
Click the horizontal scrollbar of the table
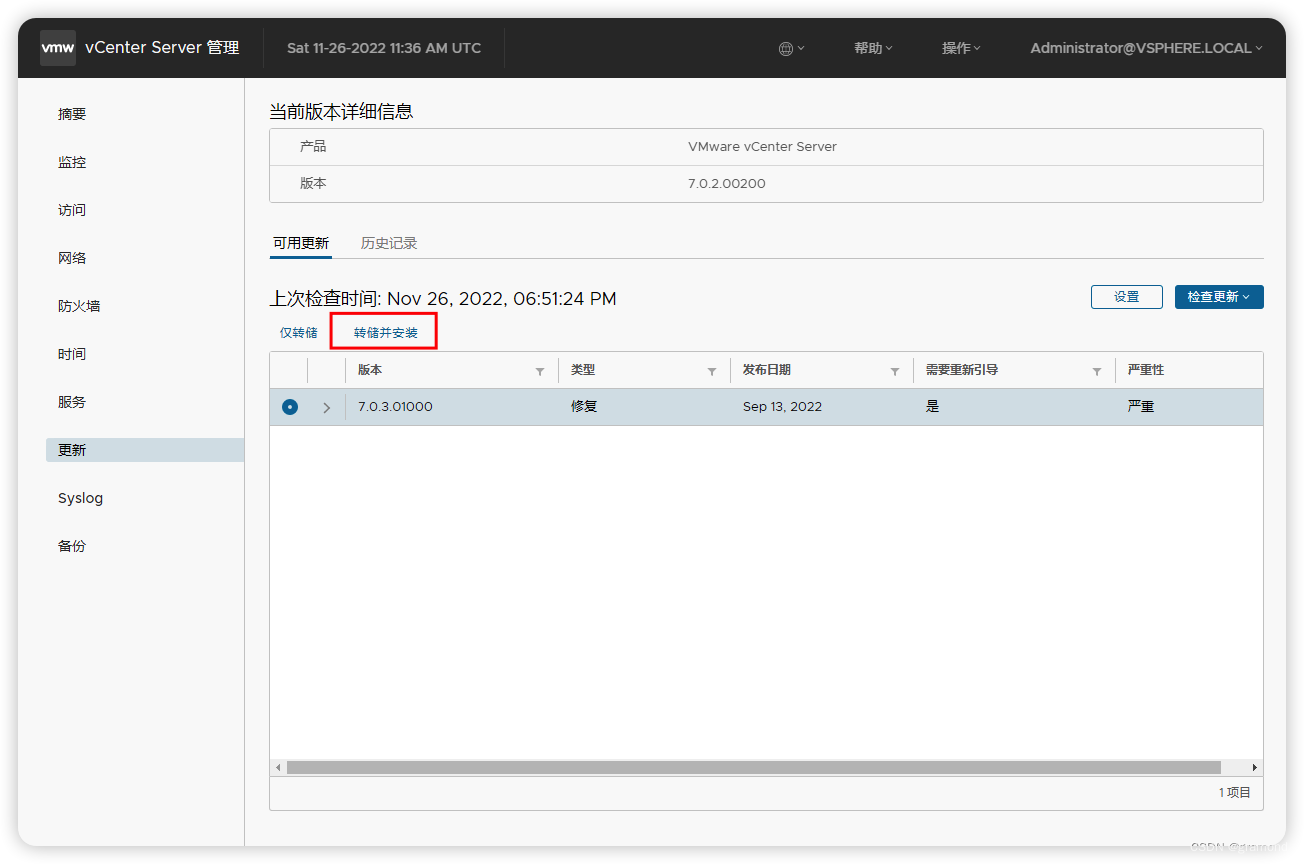click(754, 767)
